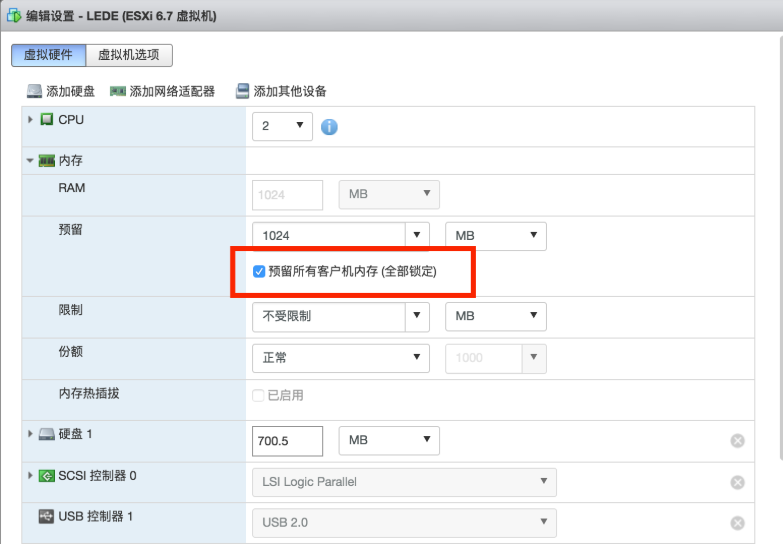Open the 份额 正常 dropdown
This screenshot has height=544, width=783.
pyautogui.click(x=341, y=358)
